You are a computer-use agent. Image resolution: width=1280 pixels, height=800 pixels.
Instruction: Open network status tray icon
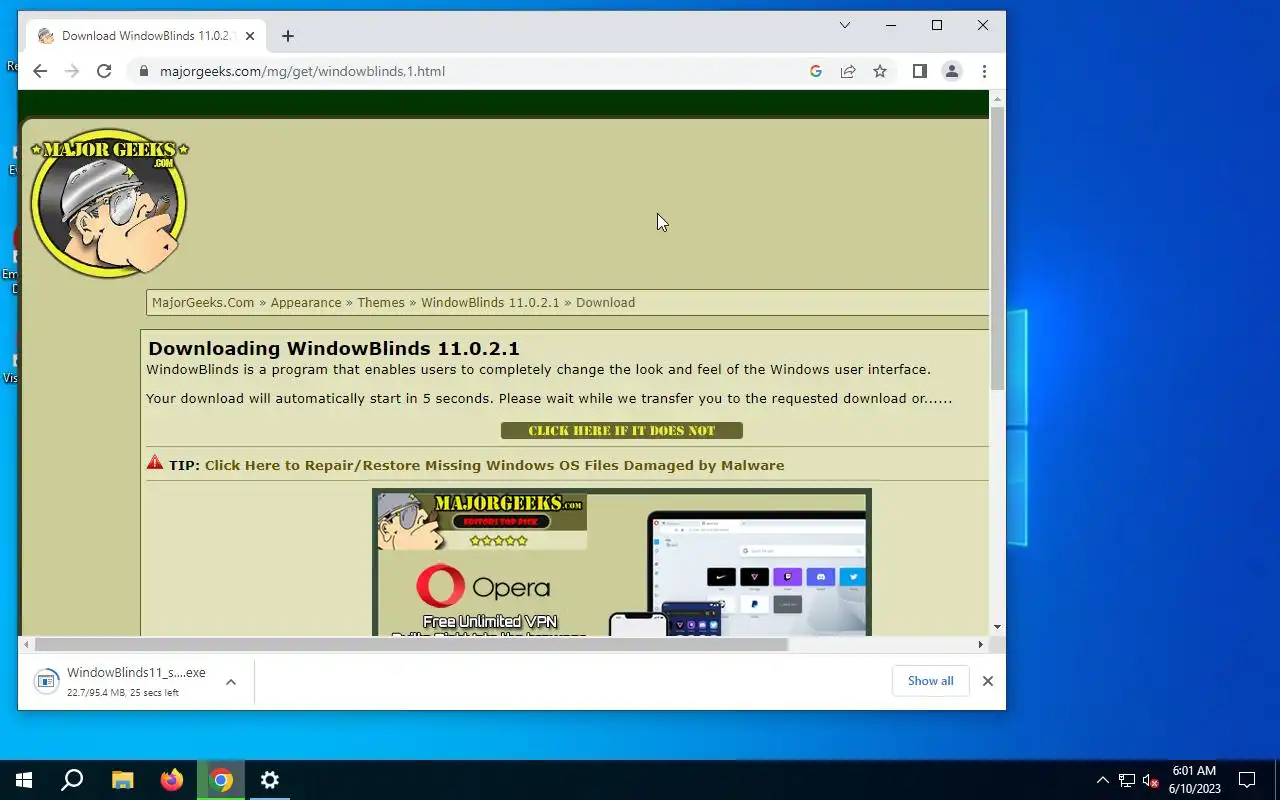coord(1127,781)
